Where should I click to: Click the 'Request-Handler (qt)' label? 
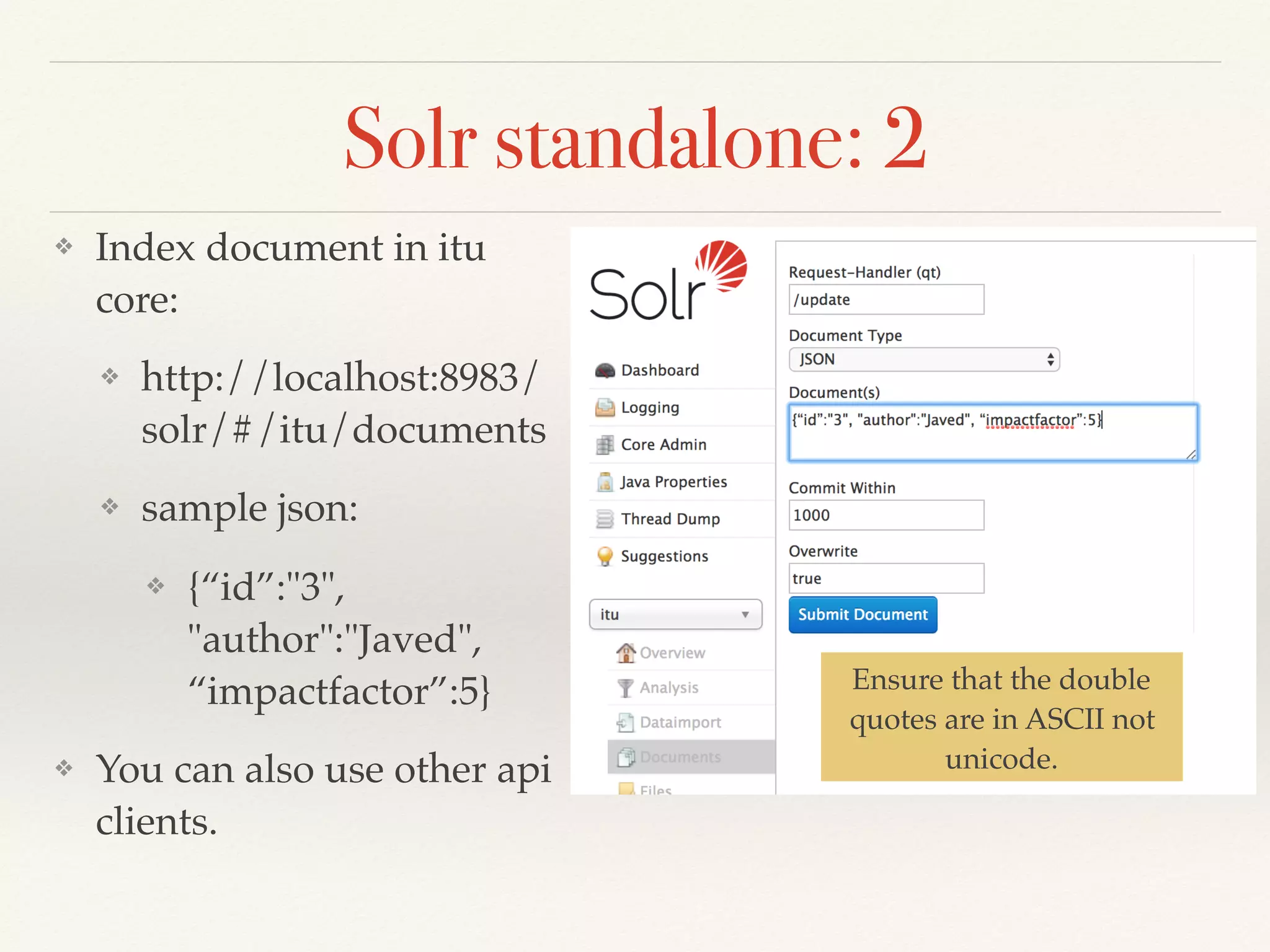864,272
